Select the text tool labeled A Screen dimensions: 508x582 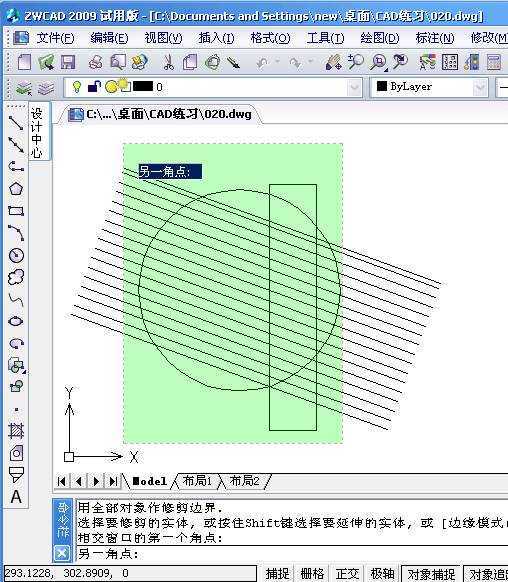click(16, 497)
